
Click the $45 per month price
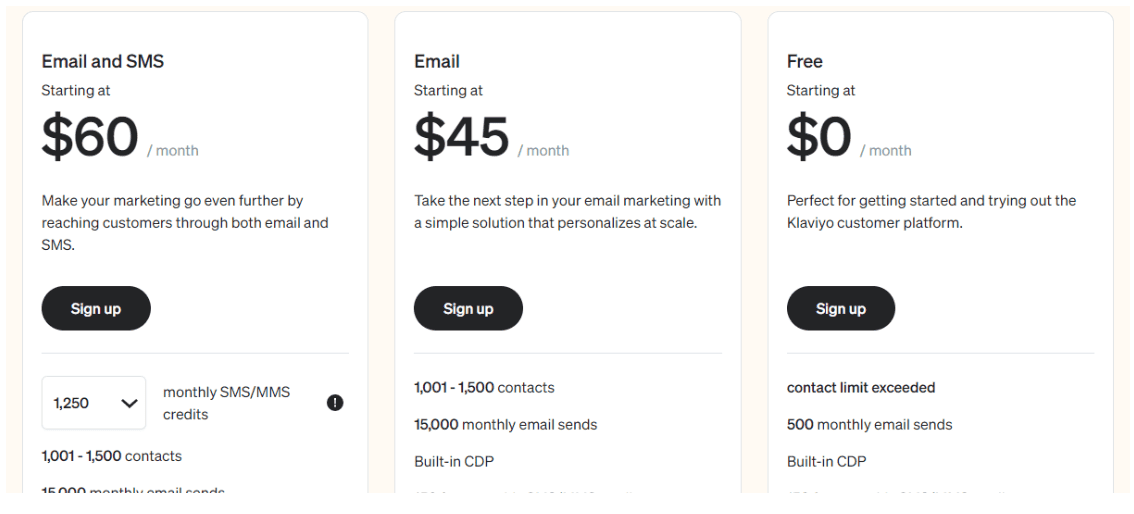[492, 137]
